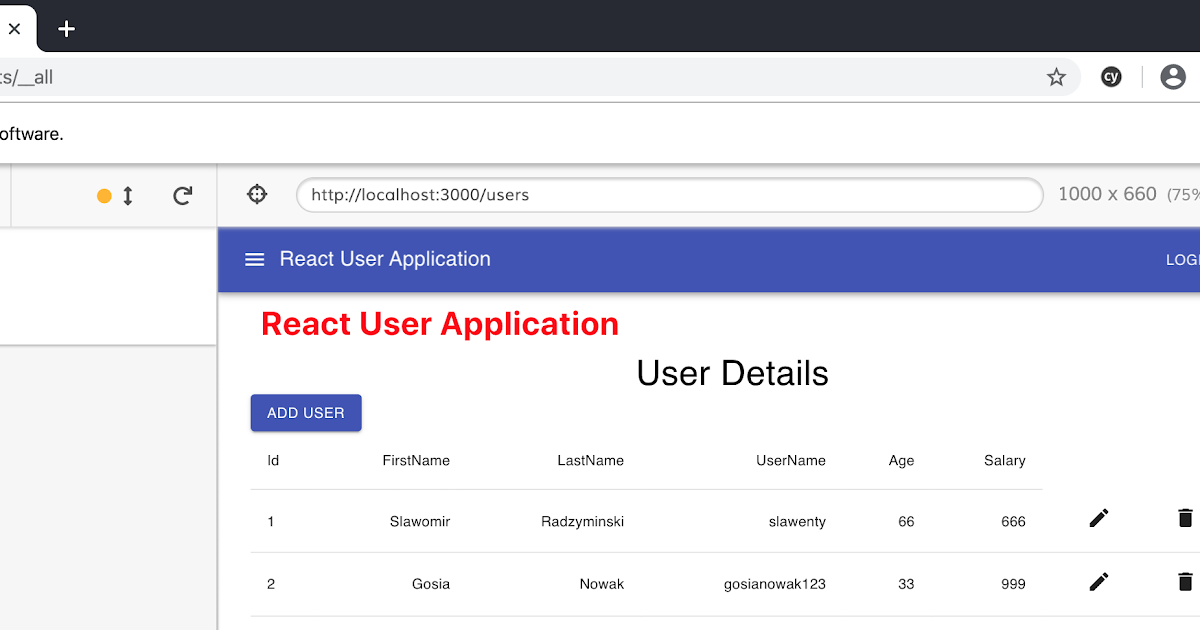Select the pencil edit icon for Gosia
Screen dimensions: 1200x630
pyautogui.click(x=1098, y=581)
